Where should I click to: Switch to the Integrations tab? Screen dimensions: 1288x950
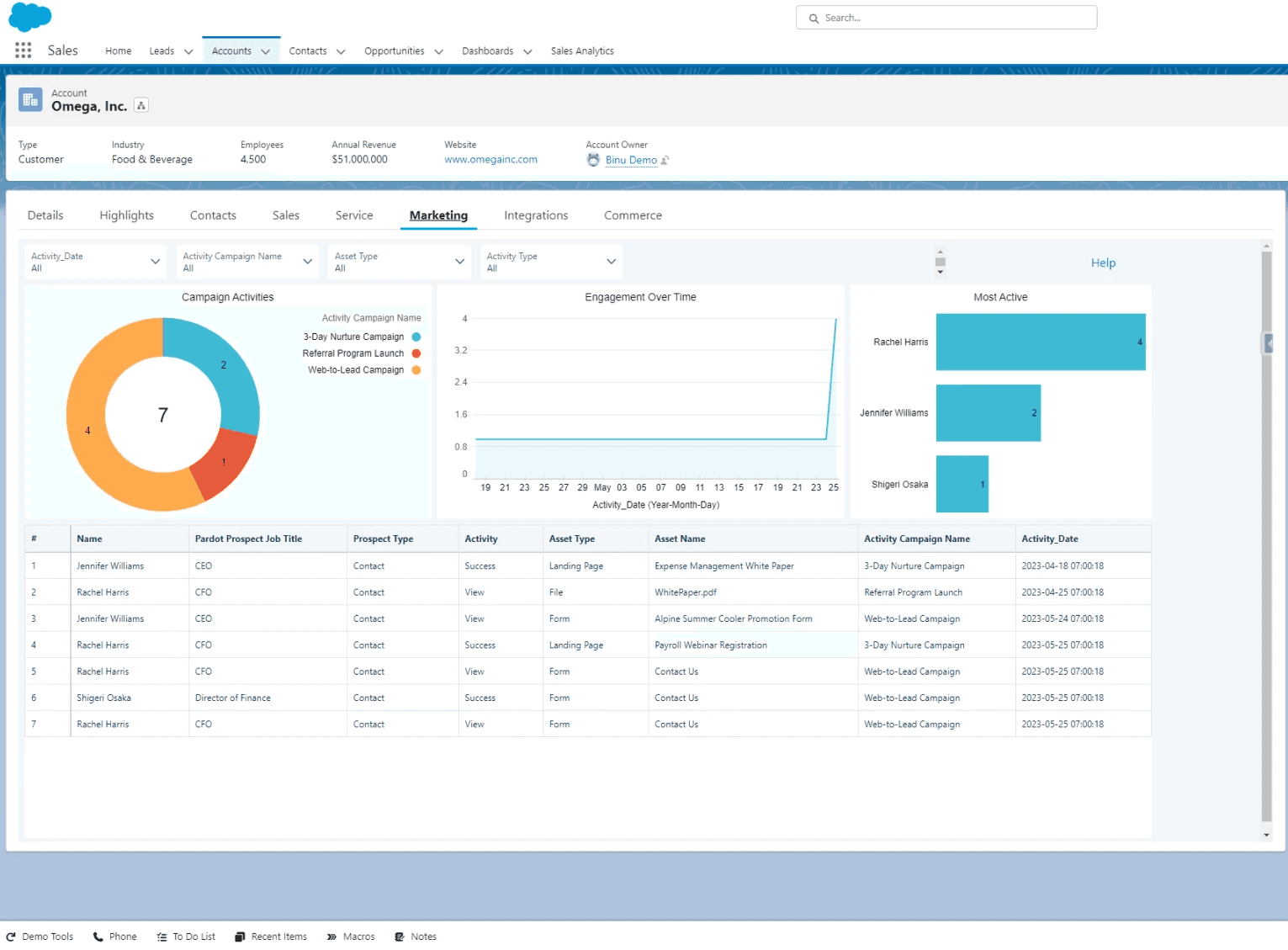536,215
